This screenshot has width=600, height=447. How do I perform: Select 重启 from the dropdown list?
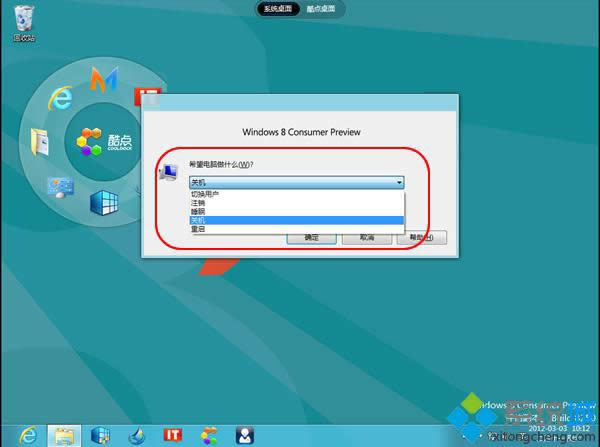click(x=297, y=229)
